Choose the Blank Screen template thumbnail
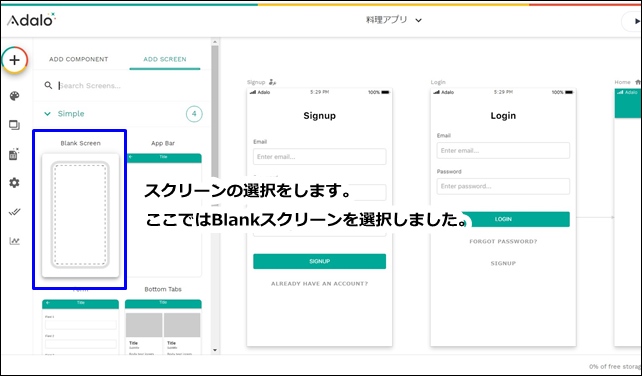 (80, 215)
